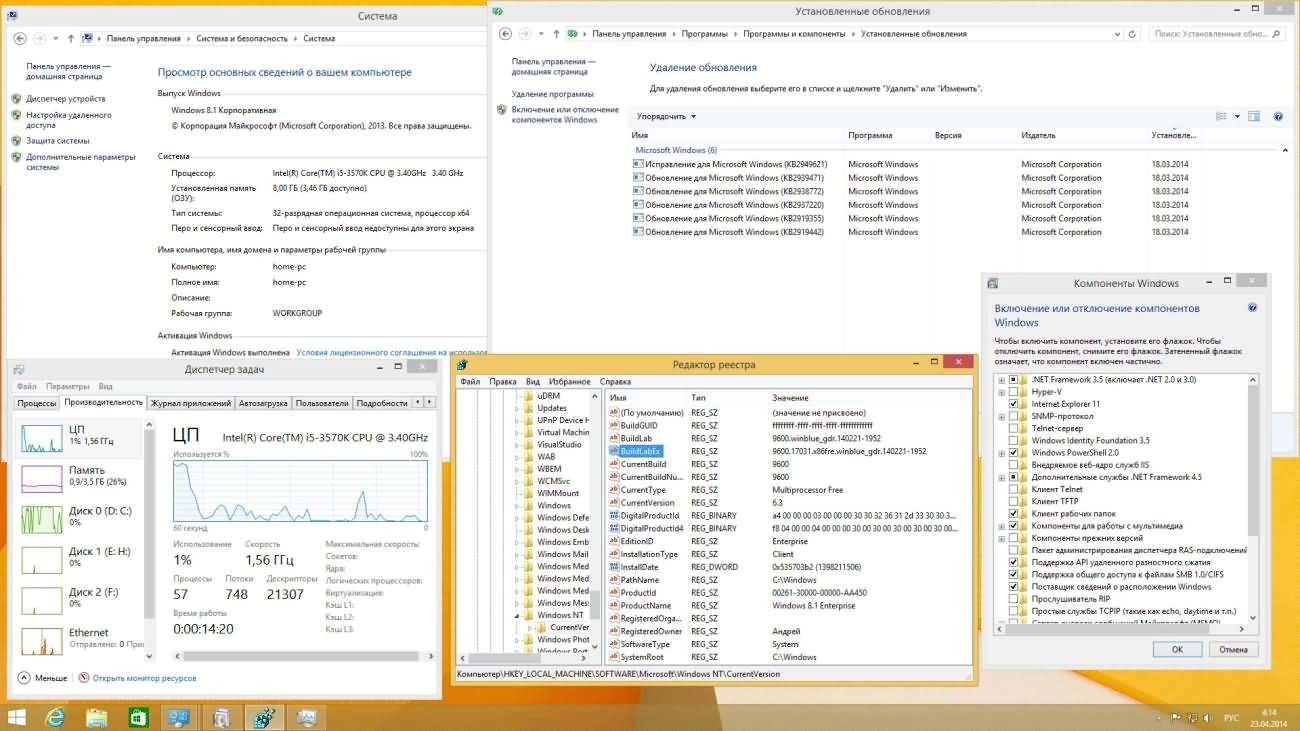
Task: Expand the Windows PowerShell 2.0 node
Action: 1001,453
